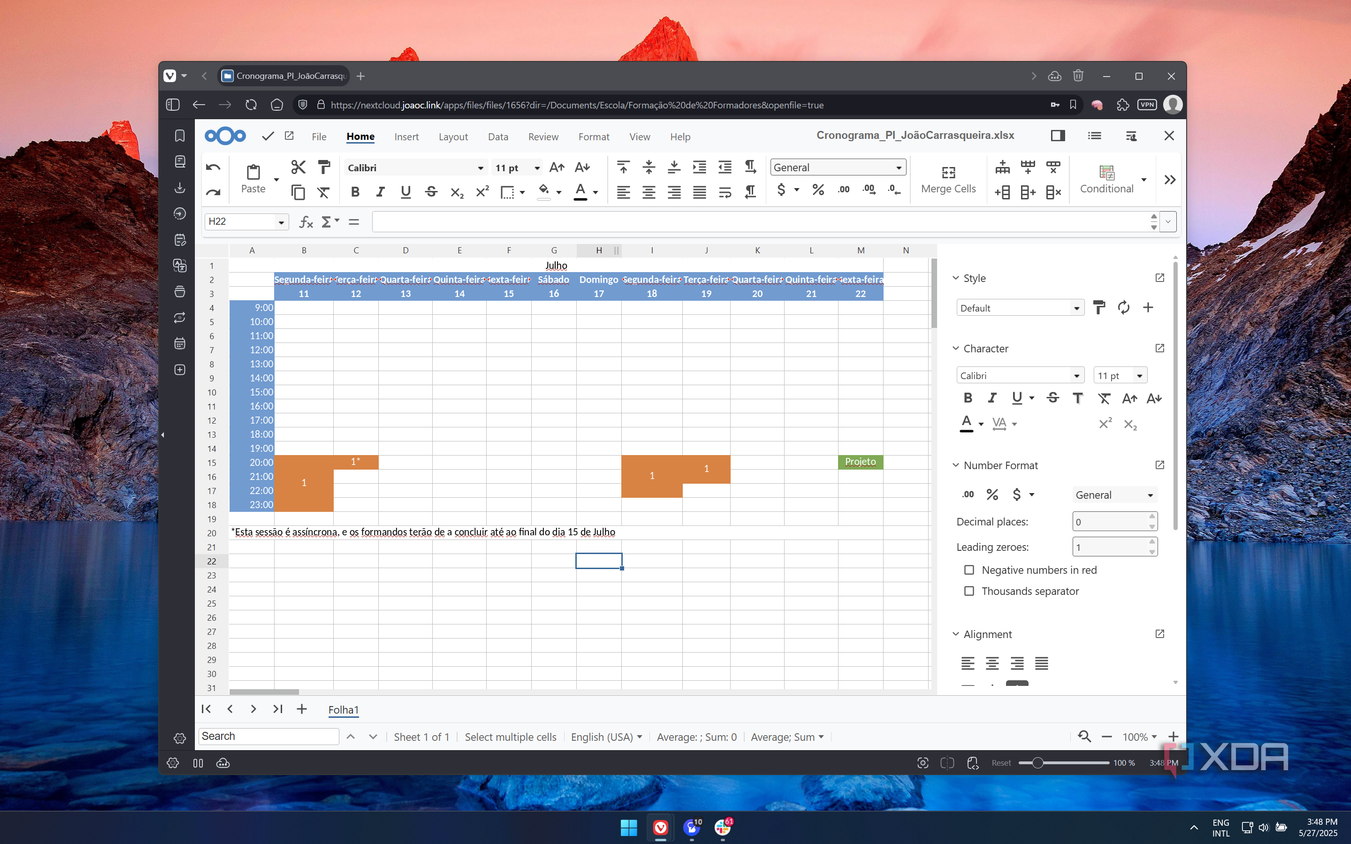
Task: Click the formula equals sign icon
Action: click(353, 222)
